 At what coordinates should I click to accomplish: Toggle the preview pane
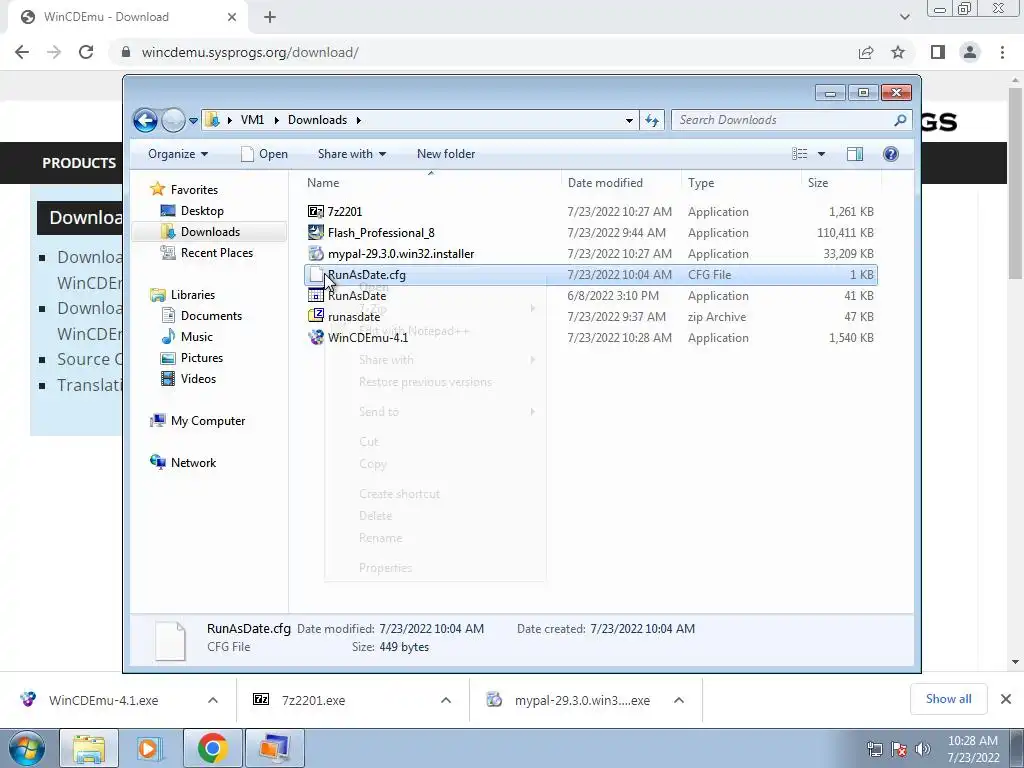coord(855,154)
